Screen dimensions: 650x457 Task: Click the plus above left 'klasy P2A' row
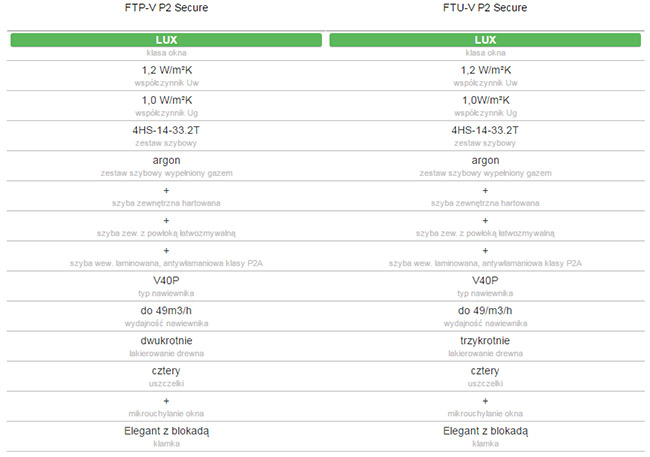coord(166,250)
